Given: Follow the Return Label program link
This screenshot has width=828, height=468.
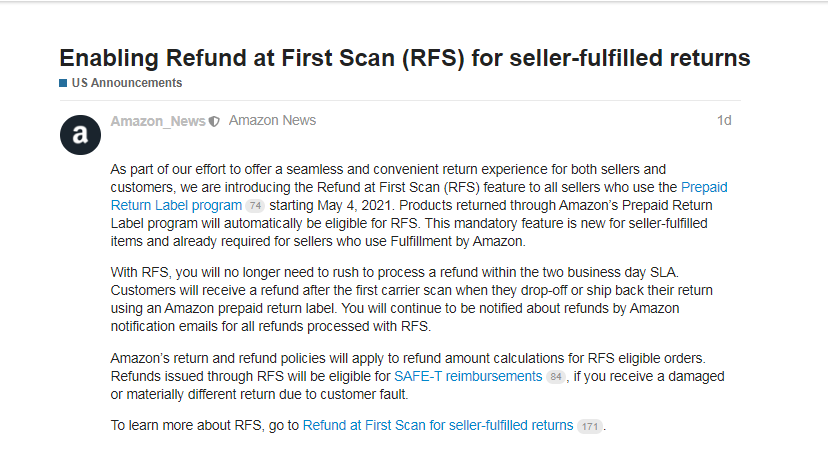Looking at the screenshot, I should 176,205.
